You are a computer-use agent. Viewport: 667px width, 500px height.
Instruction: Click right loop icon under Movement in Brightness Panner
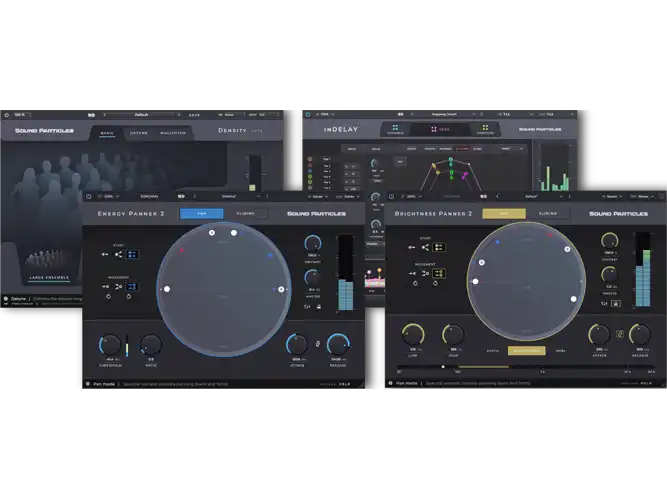pos(435,283)
